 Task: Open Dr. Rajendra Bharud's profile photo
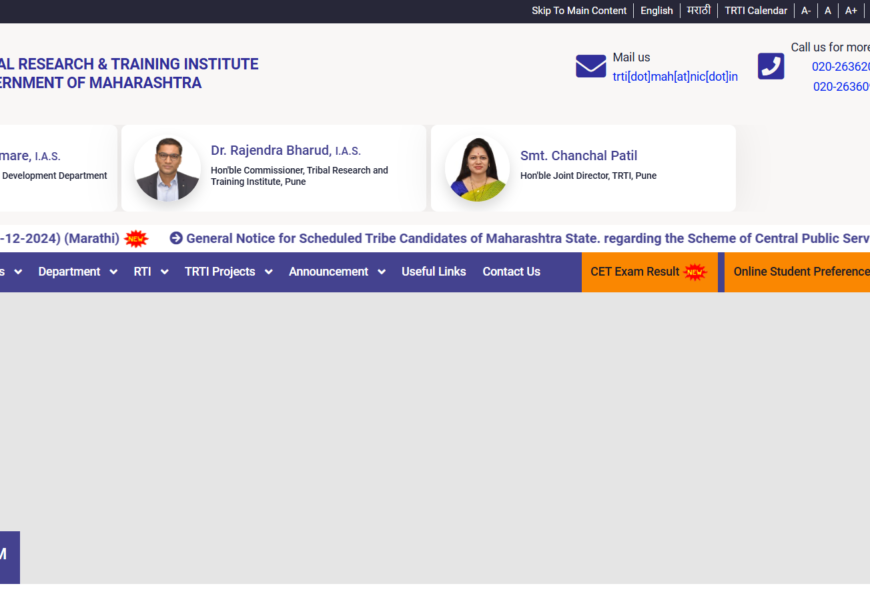click(167, 169)
